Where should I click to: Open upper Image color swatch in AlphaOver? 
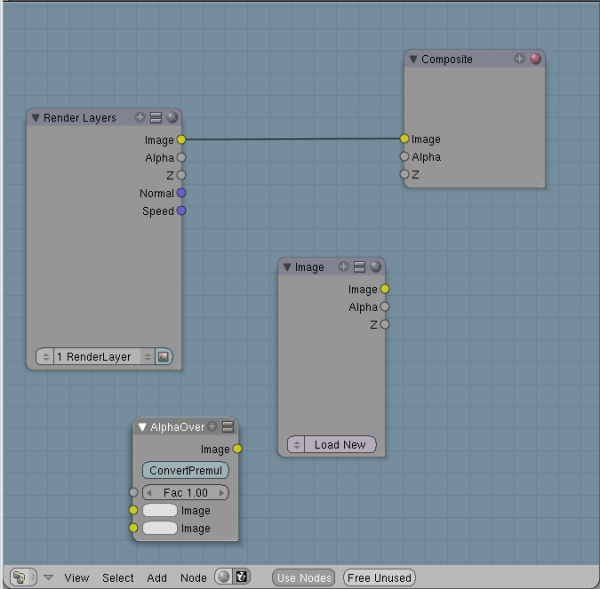pos(160,510)
